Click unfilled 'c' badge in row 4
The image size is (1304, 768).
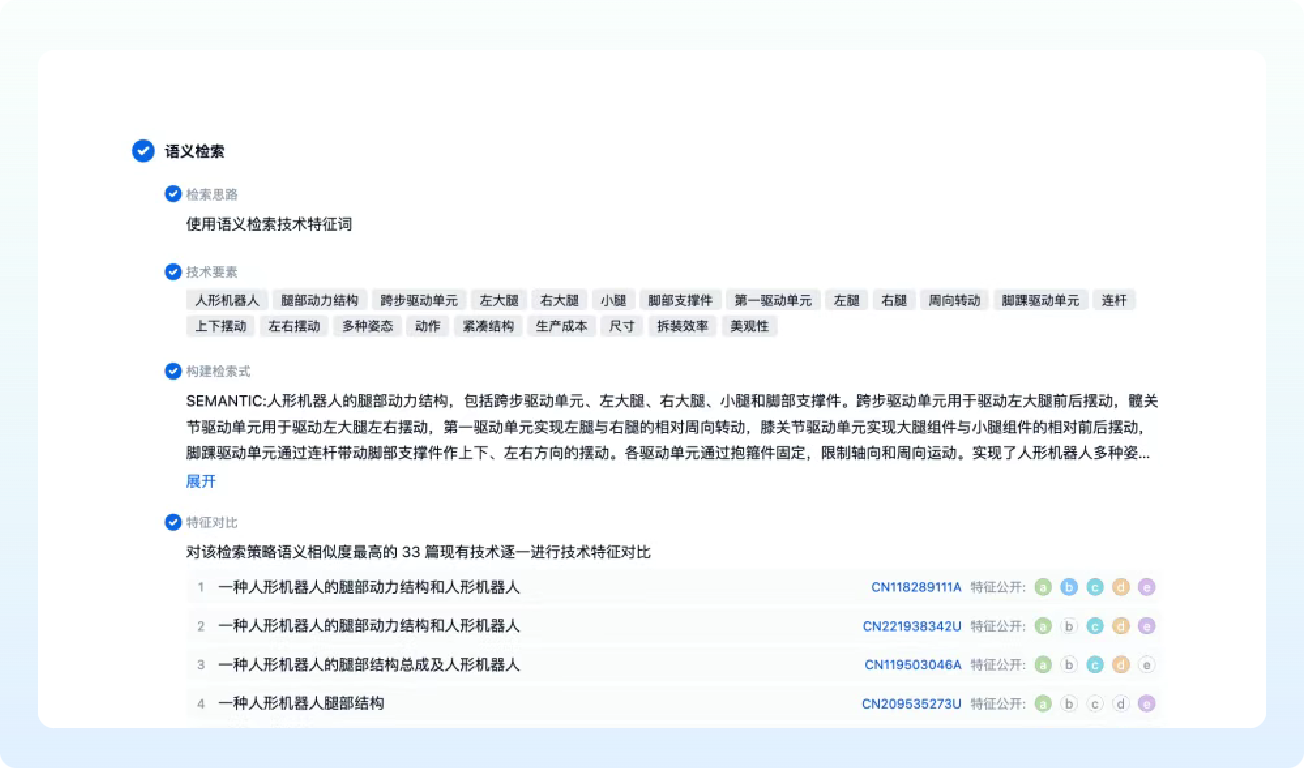pyautogui.click(x=1095, y=704)
